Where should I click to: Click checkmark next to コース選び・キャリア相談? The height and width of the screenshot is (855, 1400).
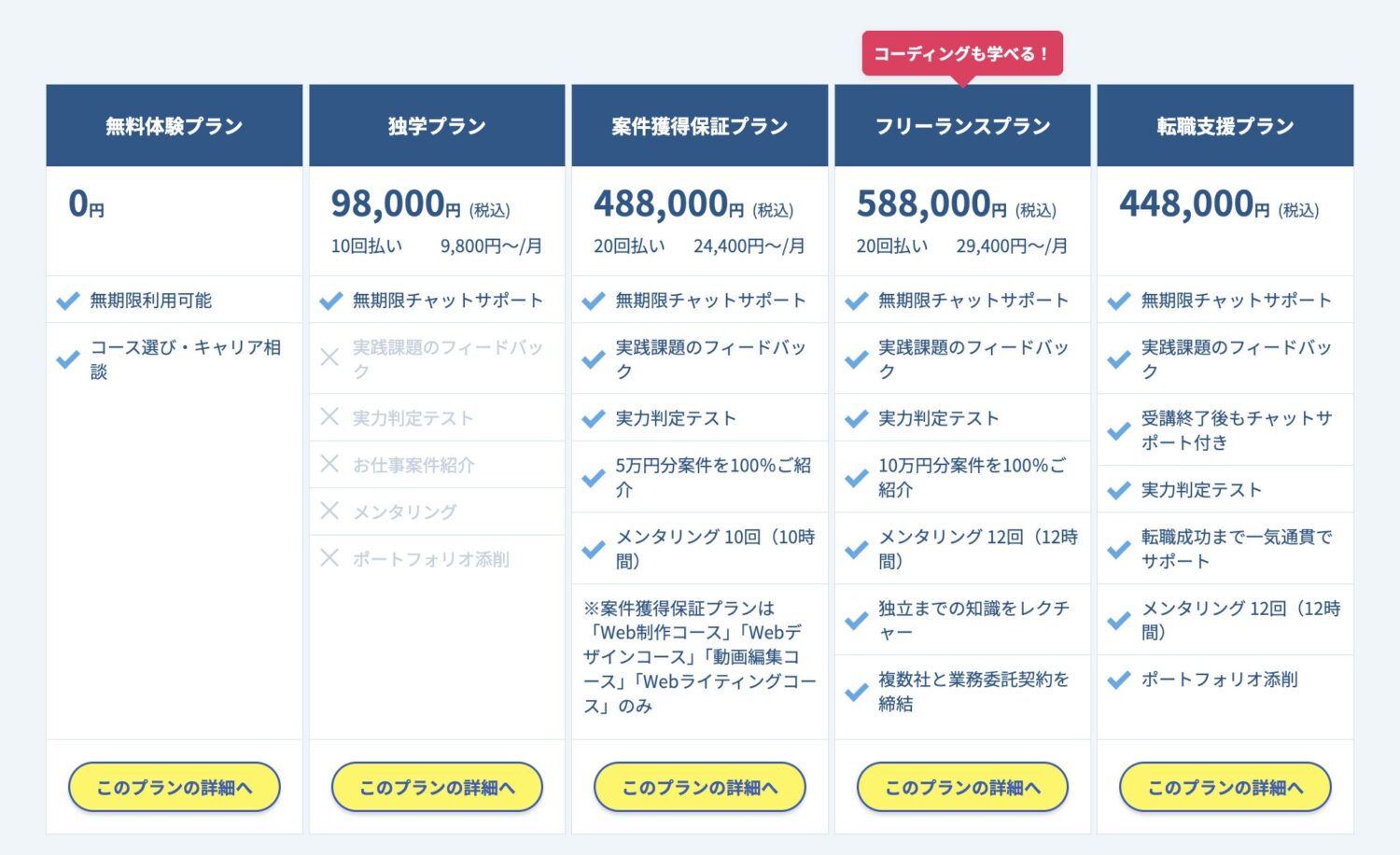coord(67,359)
